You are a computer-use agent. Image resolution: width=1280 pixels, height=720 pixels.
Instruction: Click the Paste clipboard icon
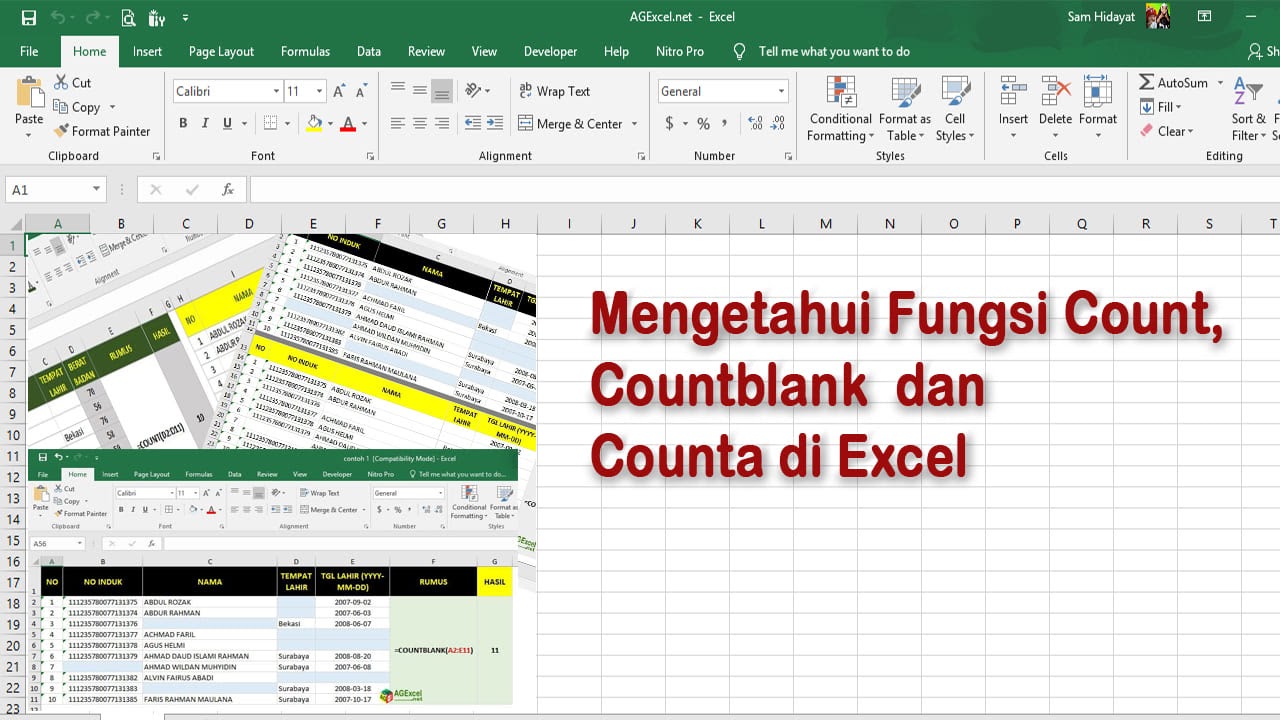29,92
